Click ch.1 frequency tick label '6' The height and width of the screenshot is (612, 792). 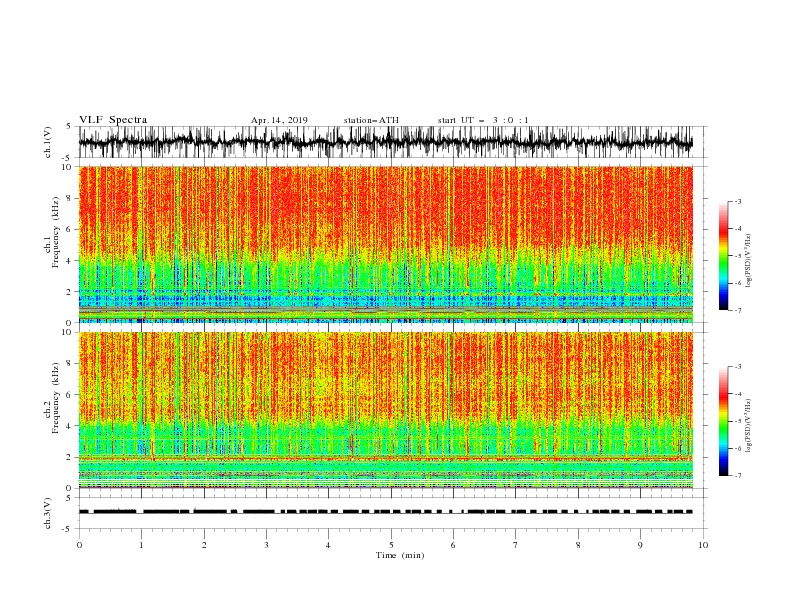69,229
